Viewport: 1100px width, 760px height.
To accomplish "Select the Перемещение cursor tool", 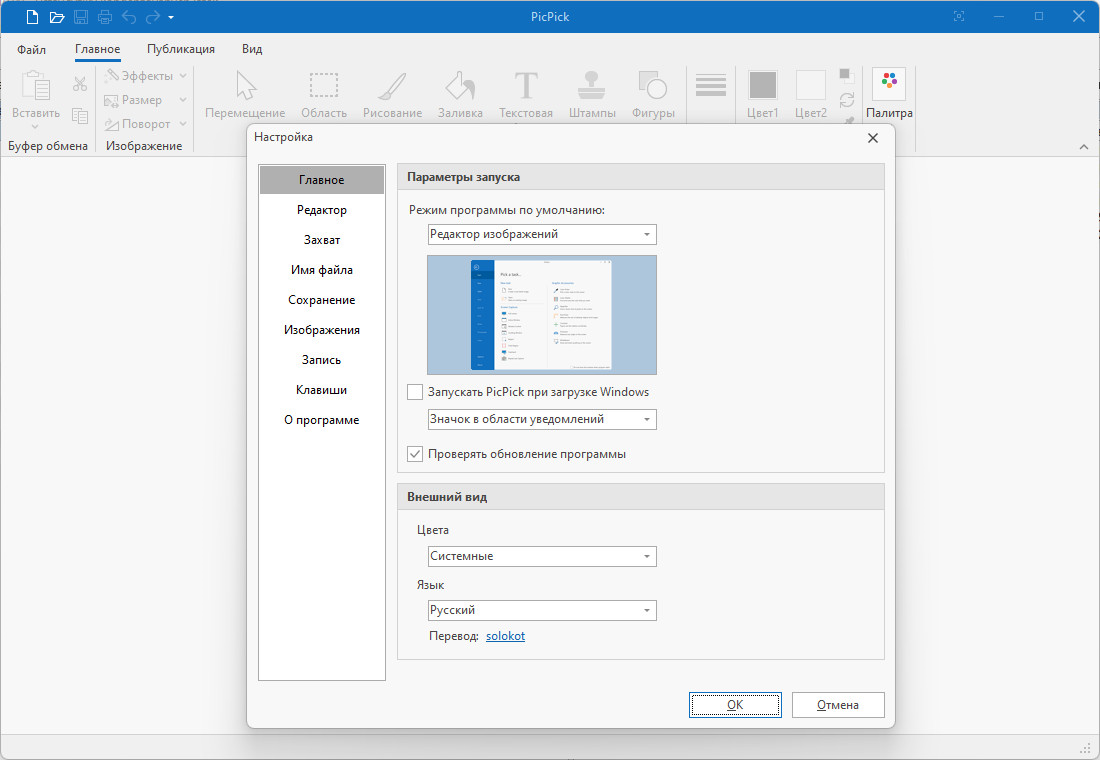I will pos(246,93).
